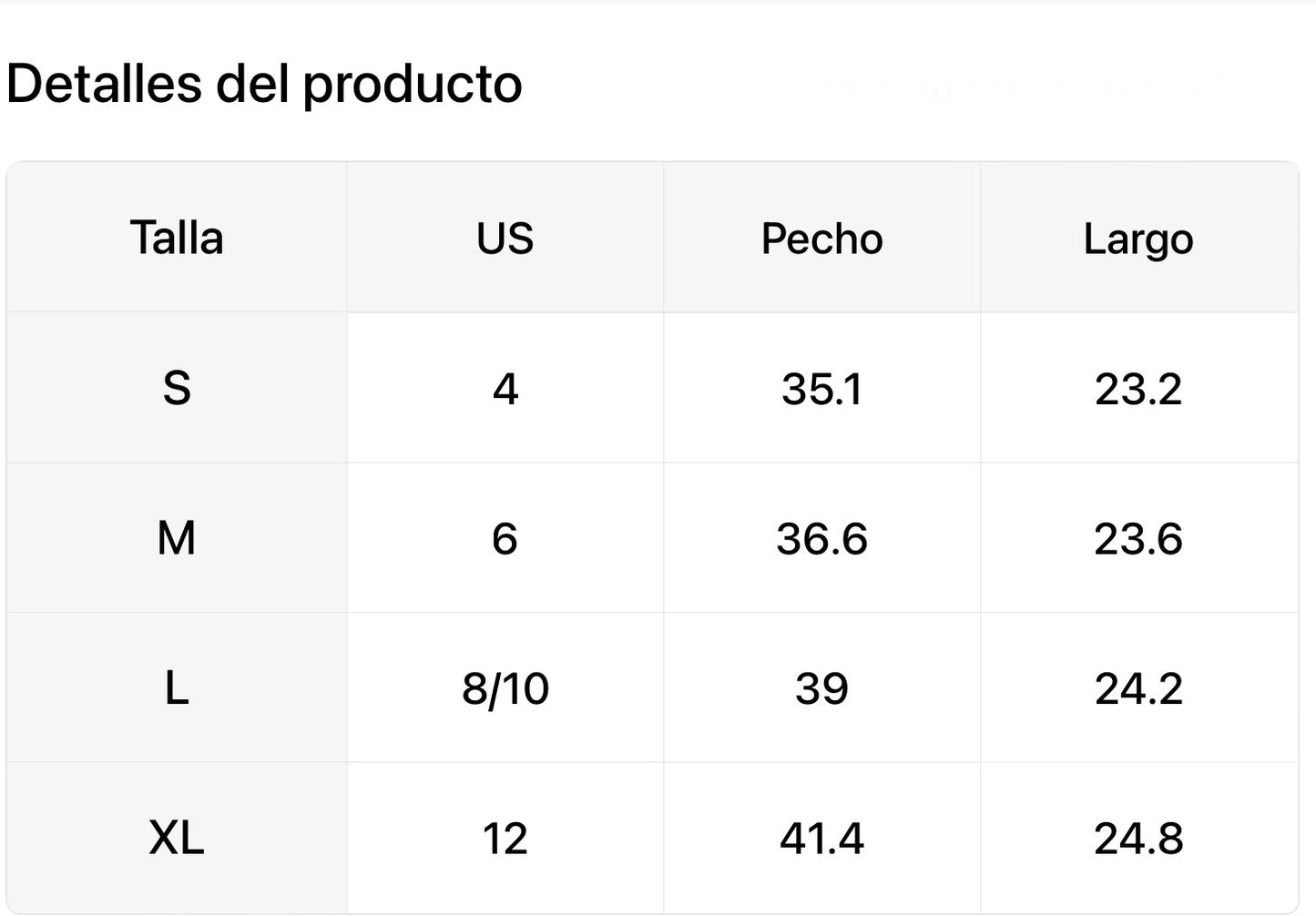Select the Talla column header
The width and height of the screenshot is (1316, 916).
(x=177, y=239)
